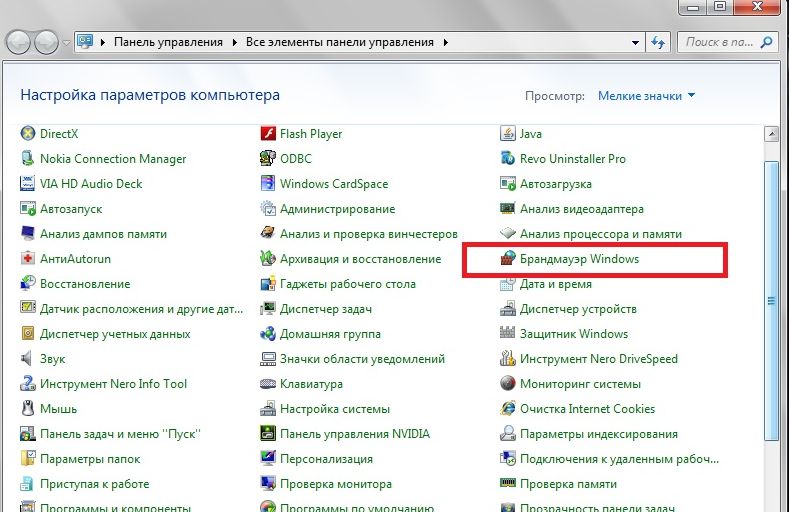Image resolution: width=789 pixels, height=512 pixels.
Task: Open Проверка монитора link
Action: (336, 484)
